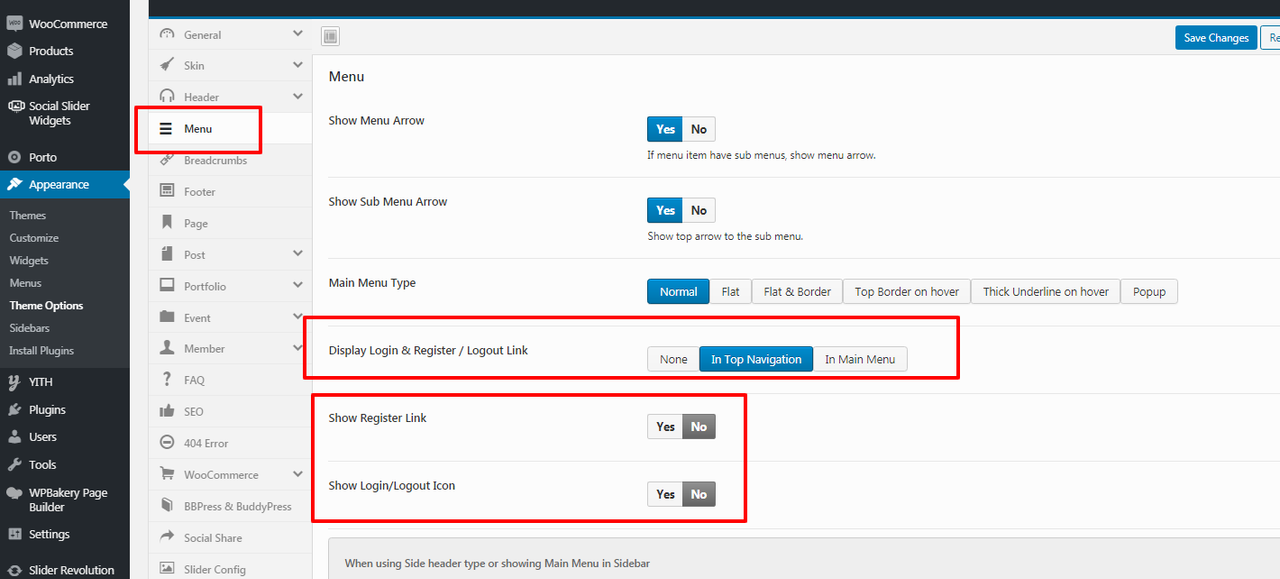Expand the WooCommerce options section chevron
Viewport: 1280px width, 579px height.
298,474
